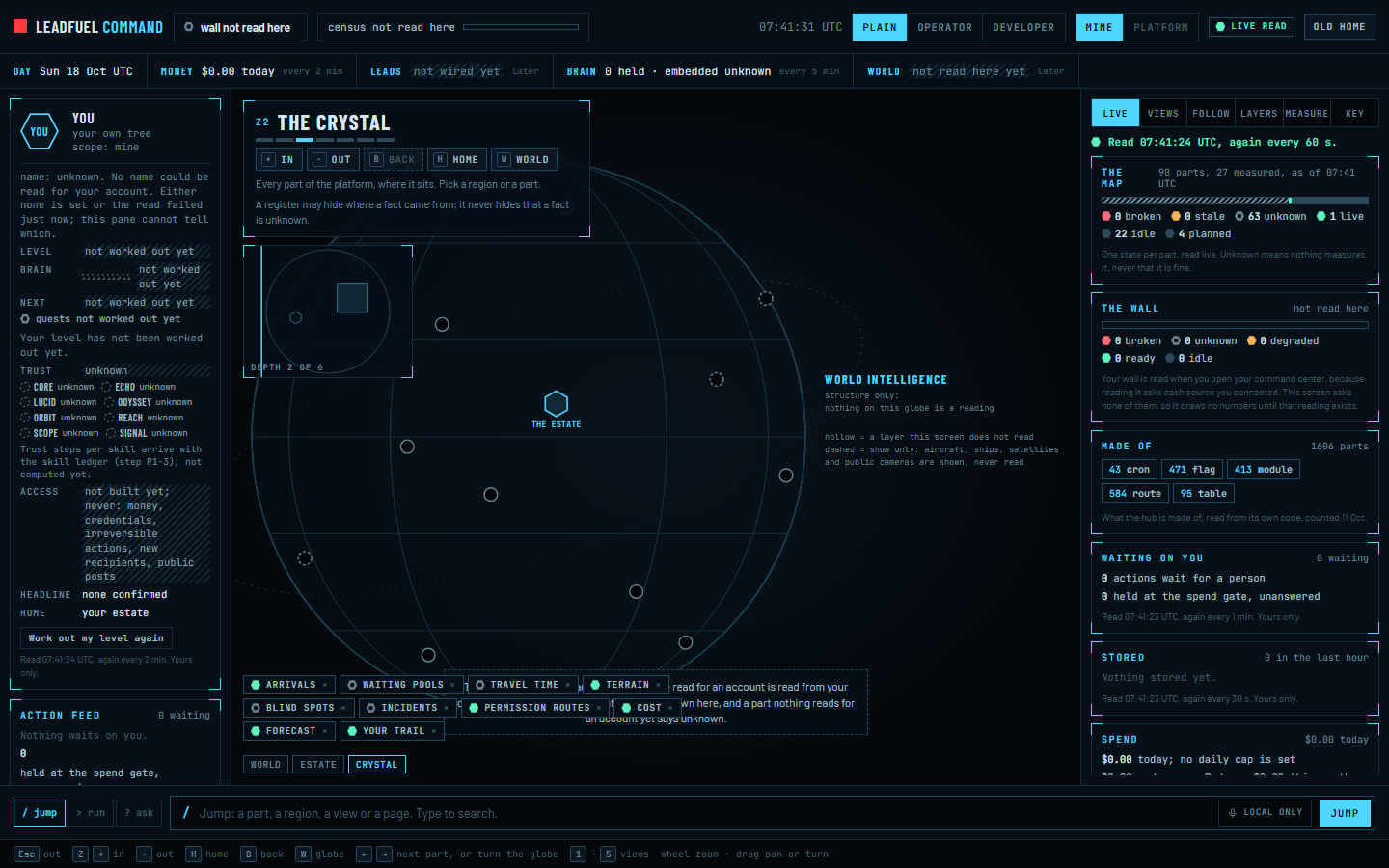
Task: Toggle the Arrivals layer on or off
Action: tap(289, 685)
